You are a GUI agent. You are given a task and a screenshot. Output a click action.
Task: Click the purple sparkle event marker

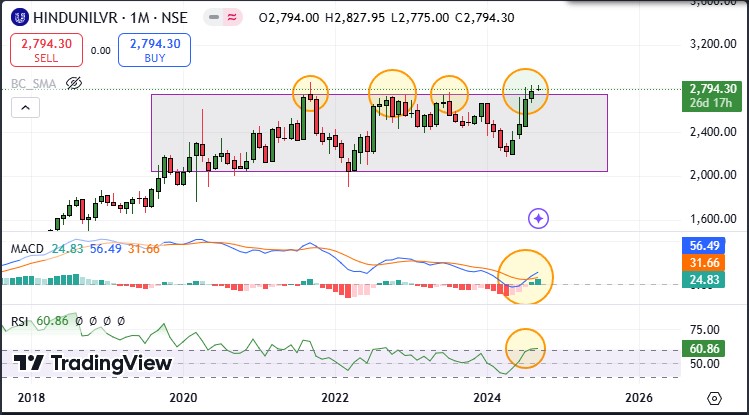(x=538, y=219)
